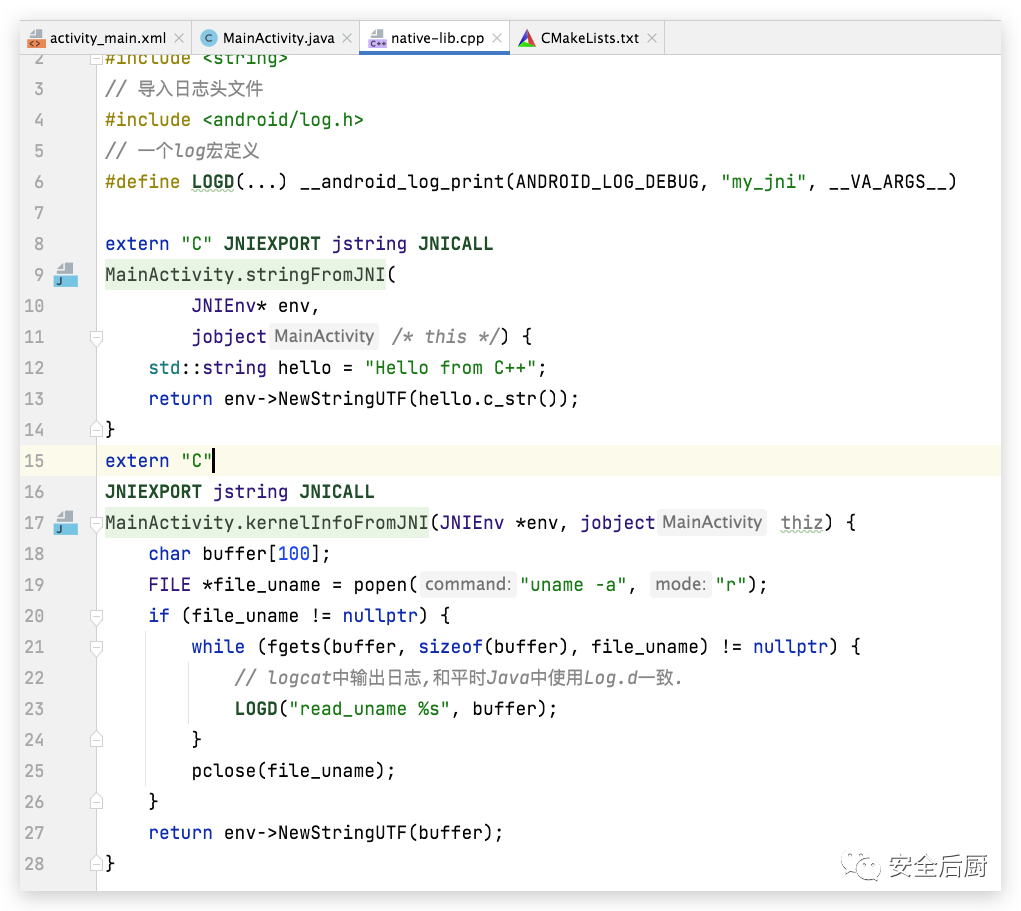The width and height of the screenshot is (1021, 911).
Task: Close the activity_main.xml tab
Action: pos(179,39)
